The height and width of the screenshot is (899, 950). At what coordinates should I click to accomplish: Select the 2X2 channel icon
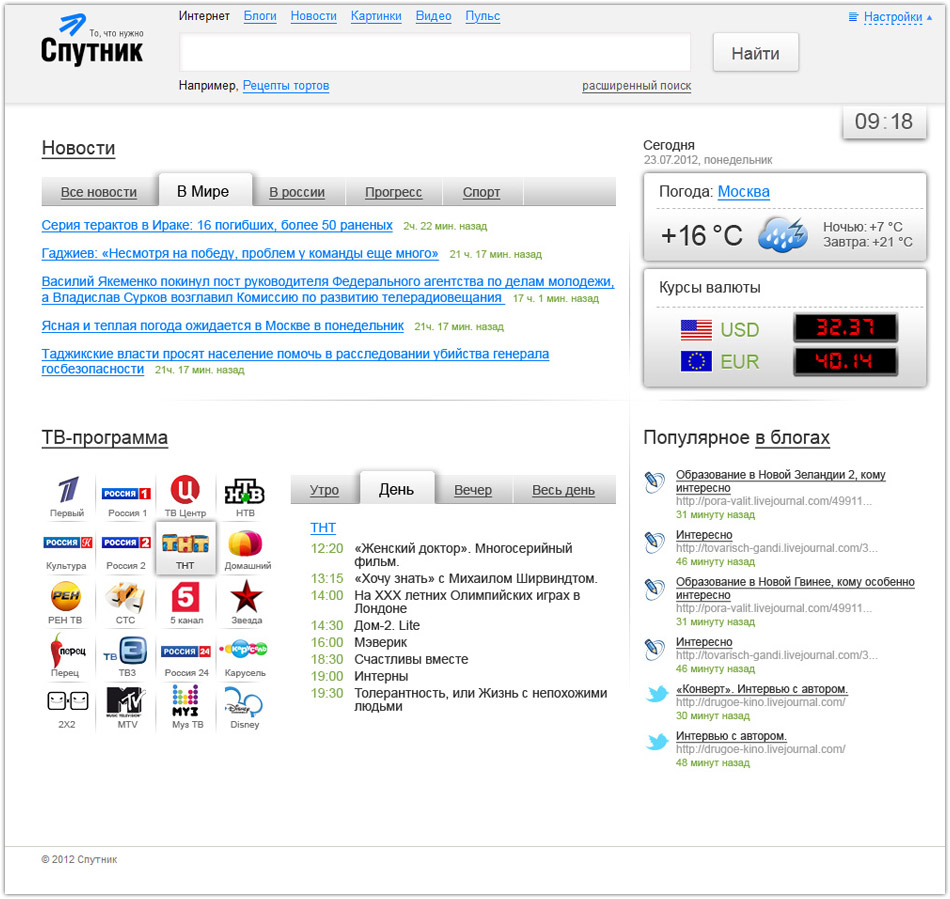pos(68,701)
